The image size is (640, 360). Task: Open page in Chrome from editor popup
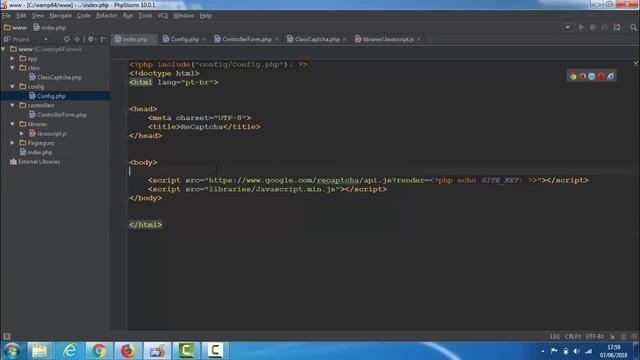point(573,76)
